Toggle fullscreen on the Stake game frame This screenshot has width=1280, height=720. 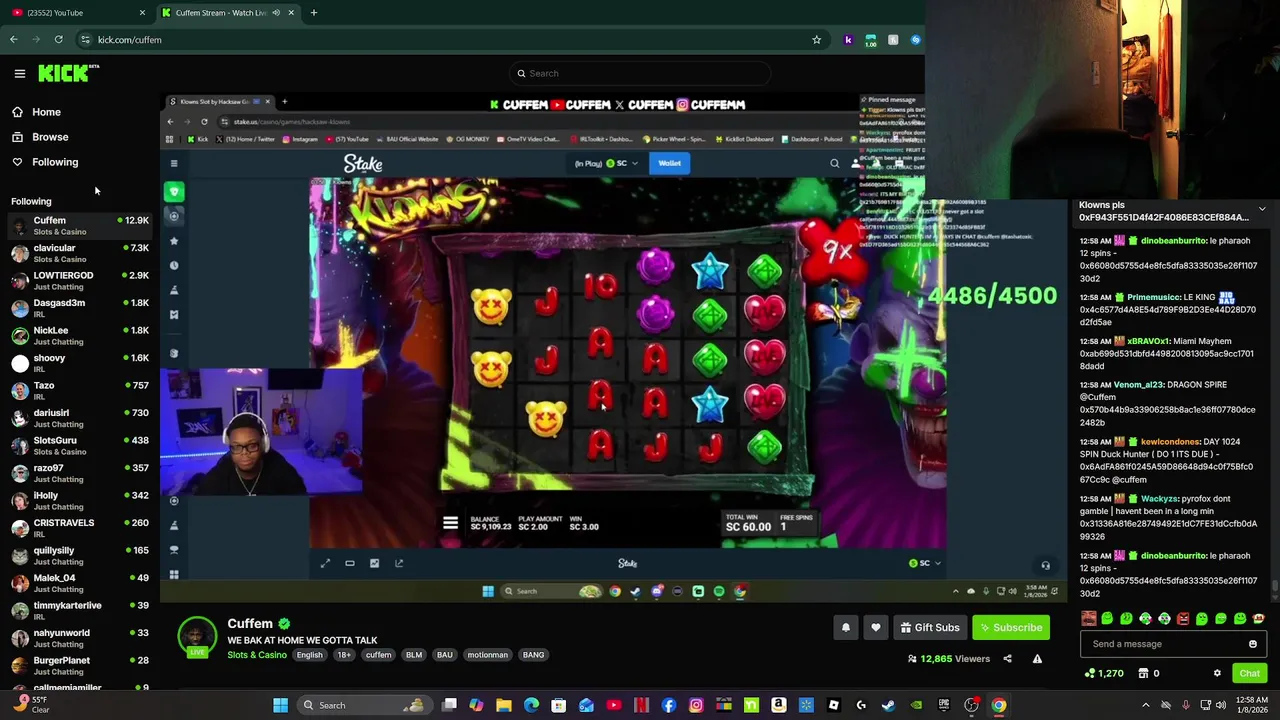pyautogui.click(x=325, y=564)
